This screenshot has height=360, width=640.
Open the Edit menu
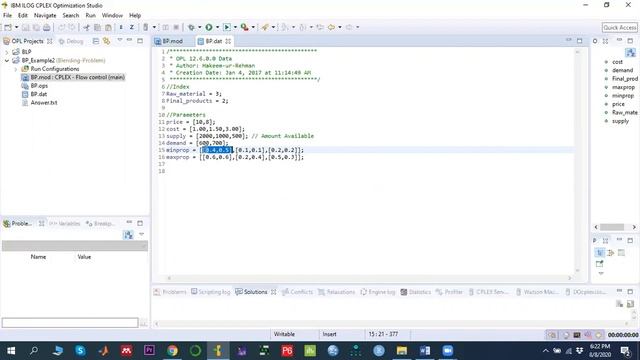[x=22, y=16]
